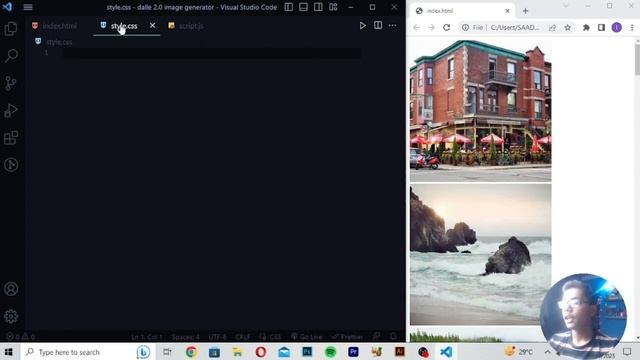Click the Prettier status bar item

tap(347, 337)
